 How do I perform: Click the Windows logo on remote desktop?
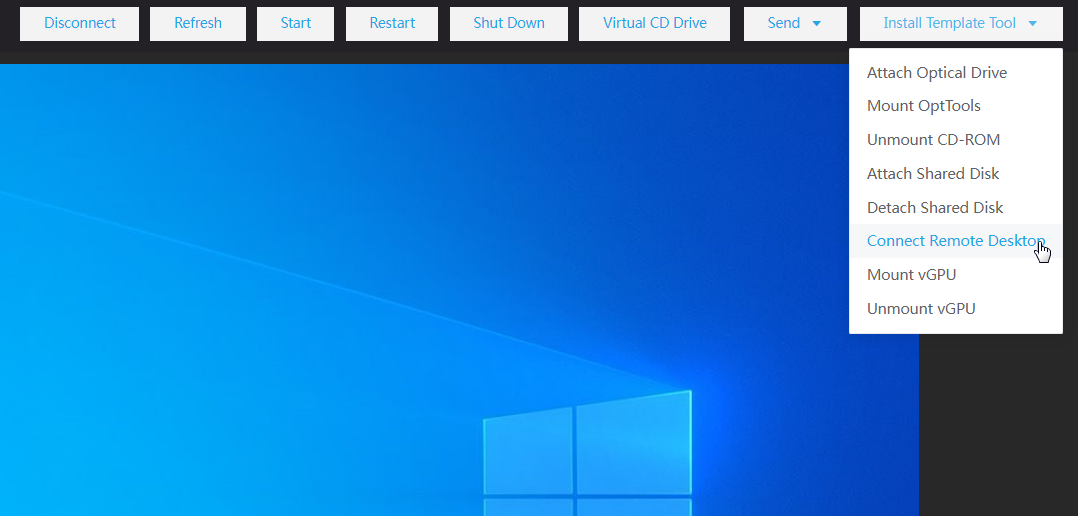point(588,453)
